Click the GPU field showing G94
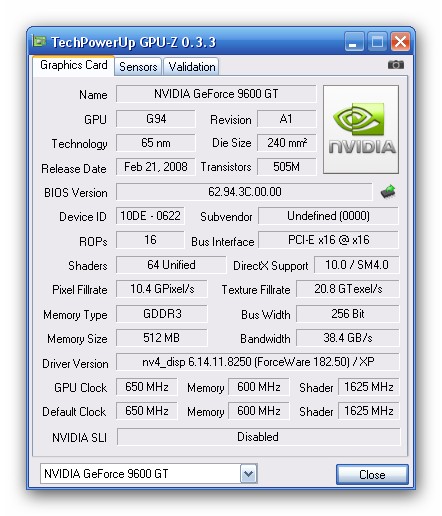The width and height of the screenshot is (442, 516). point(156,119)
